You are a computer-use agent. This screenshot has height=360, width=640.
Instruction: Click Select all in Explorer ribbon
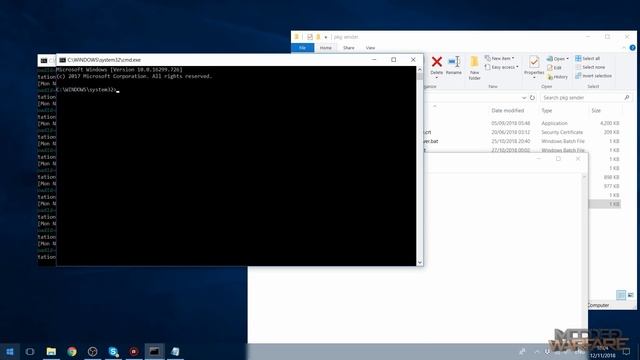[587, 58]
